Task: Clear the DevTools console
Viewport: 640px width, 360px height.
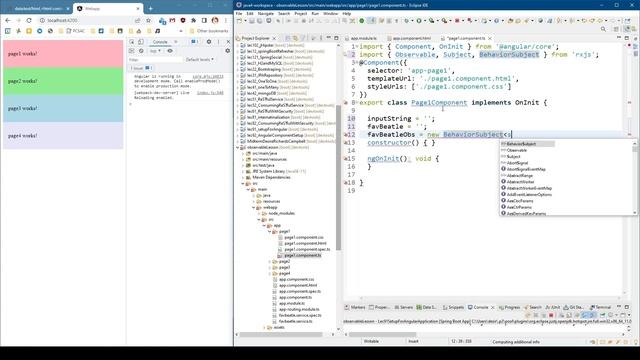Action: [x=141, y=51]
